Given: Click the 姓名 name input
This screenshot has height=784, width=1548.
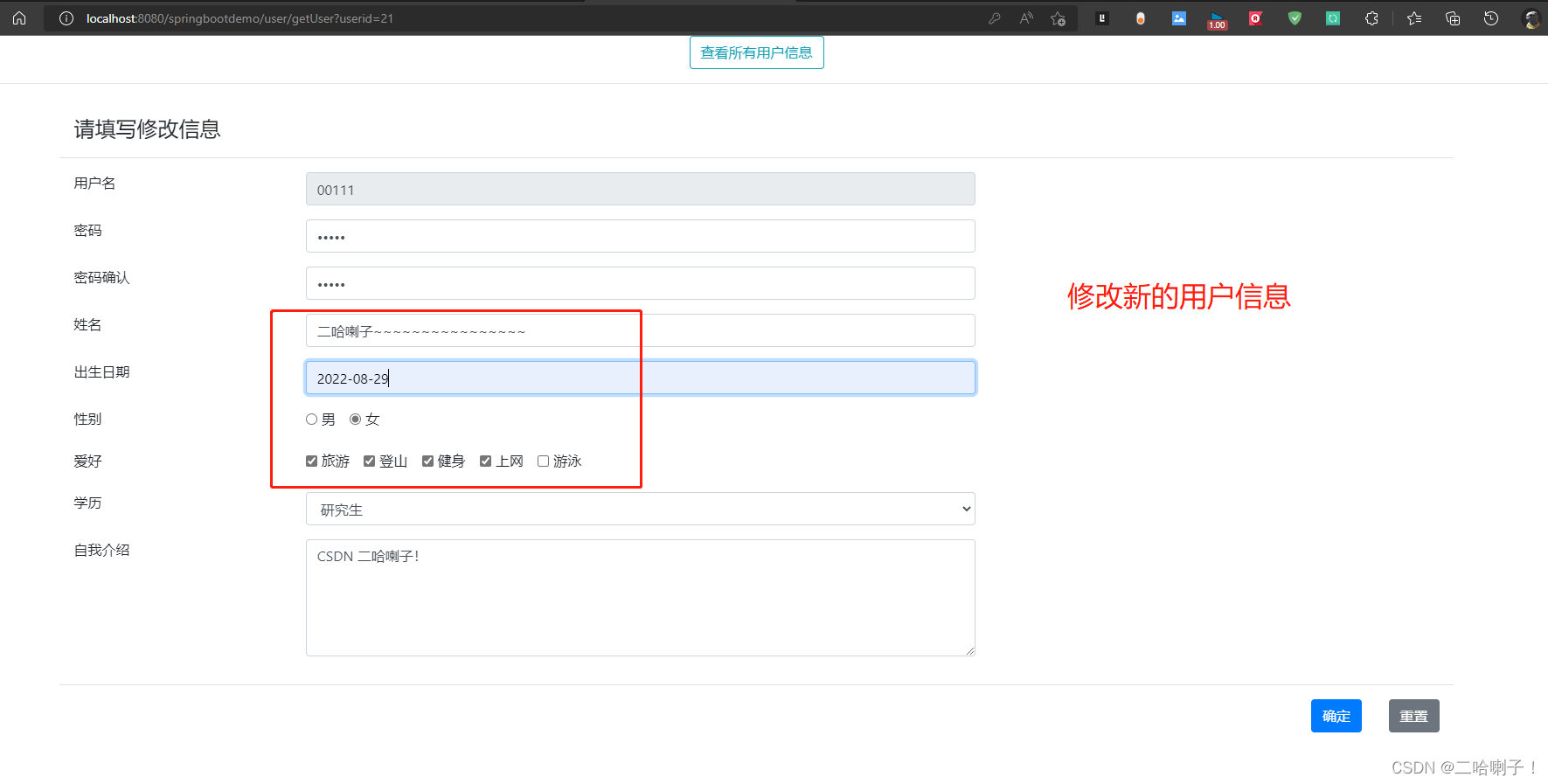Looking at the screenshot, I should click(640, 330).
